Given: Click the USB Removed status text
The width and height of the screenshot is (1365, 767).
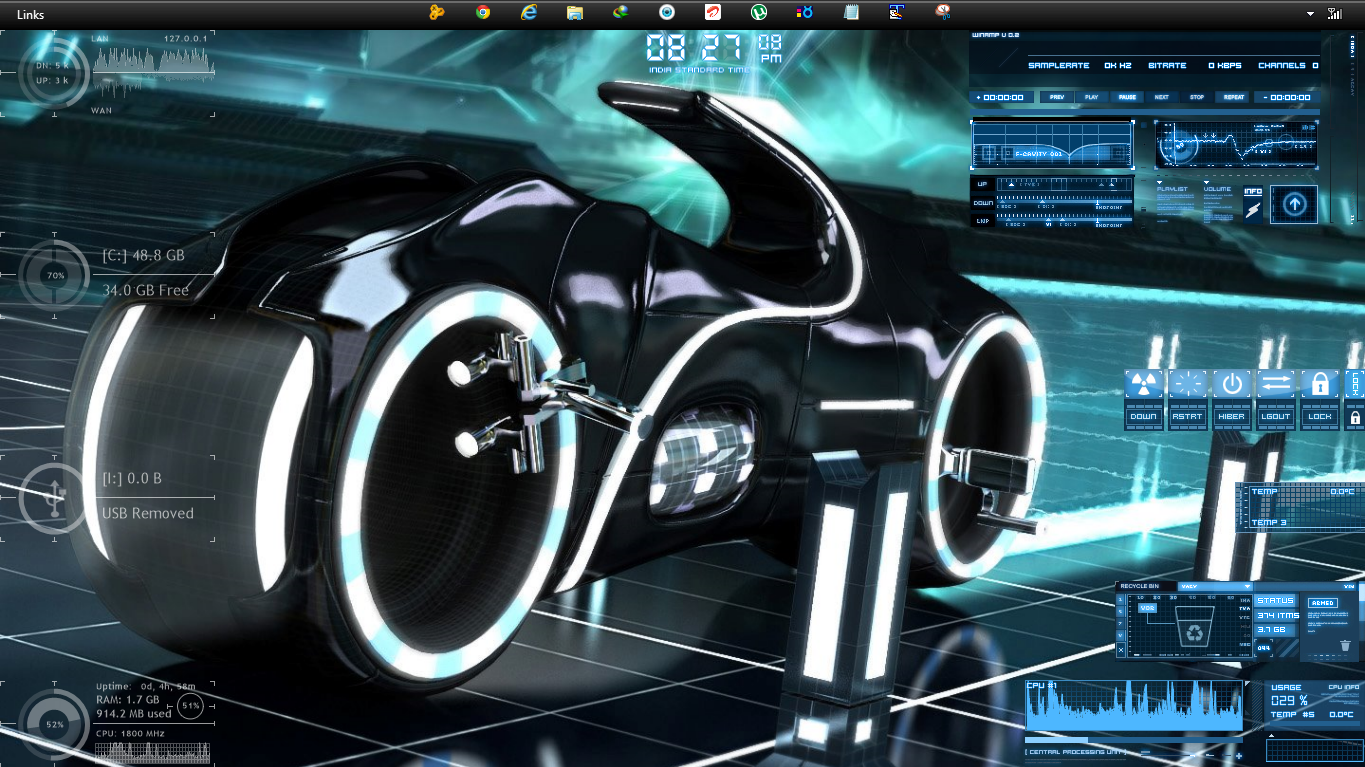Looking at the screenshot, I should click(148, 513).
